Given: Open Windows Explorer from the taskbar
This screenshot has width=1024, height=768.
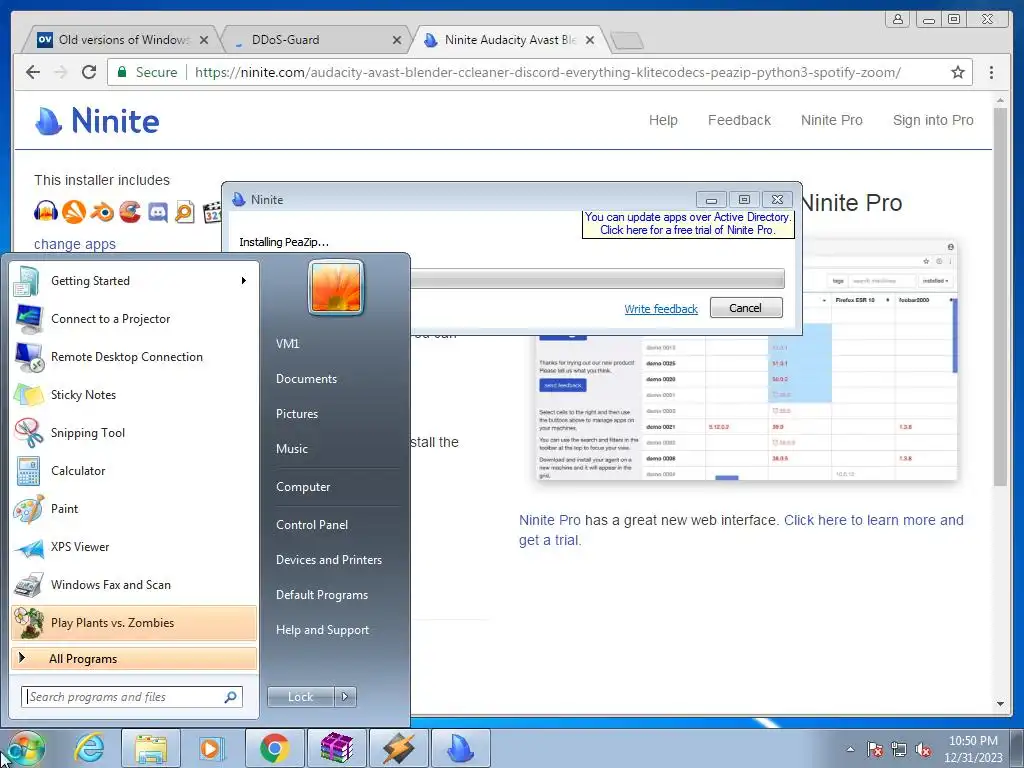Looking at the screenshot, I should click(151, 748).
